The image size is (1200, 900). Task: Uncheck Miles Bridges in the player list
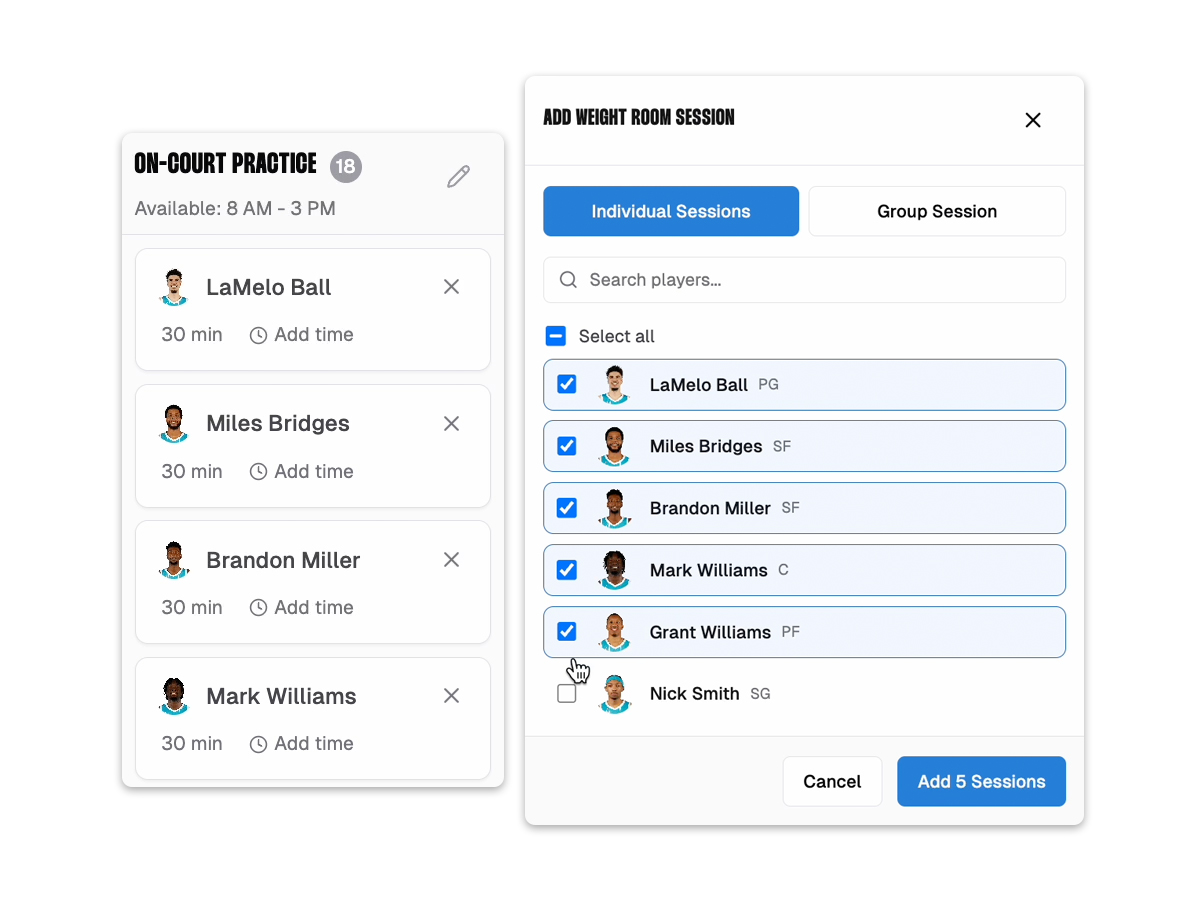567,446
